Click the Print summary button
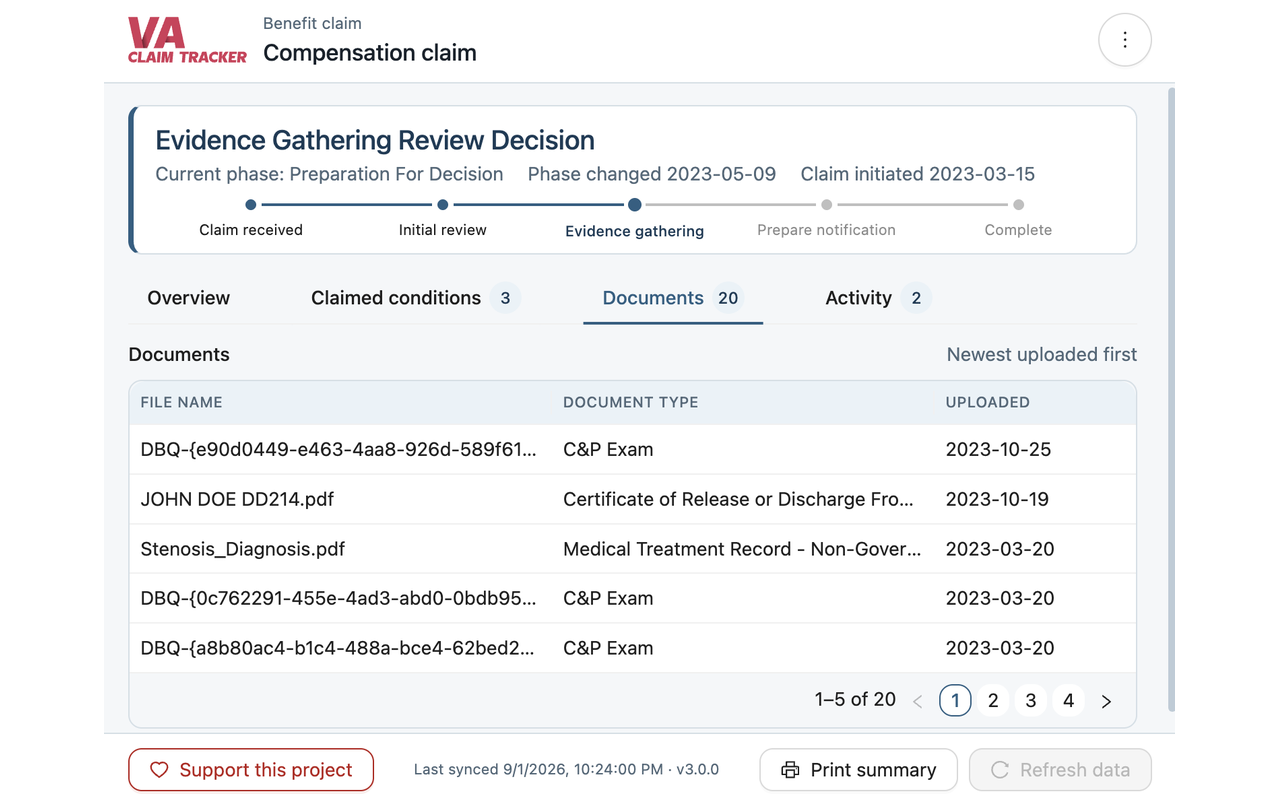 pyautogui.click(x=859, y=770)
